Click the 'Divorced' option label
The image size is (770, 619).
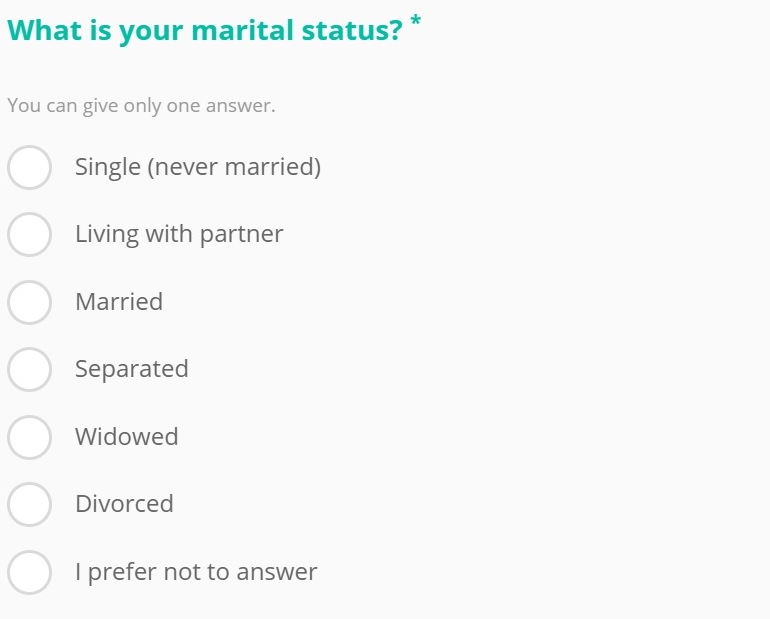click(124, 504)
